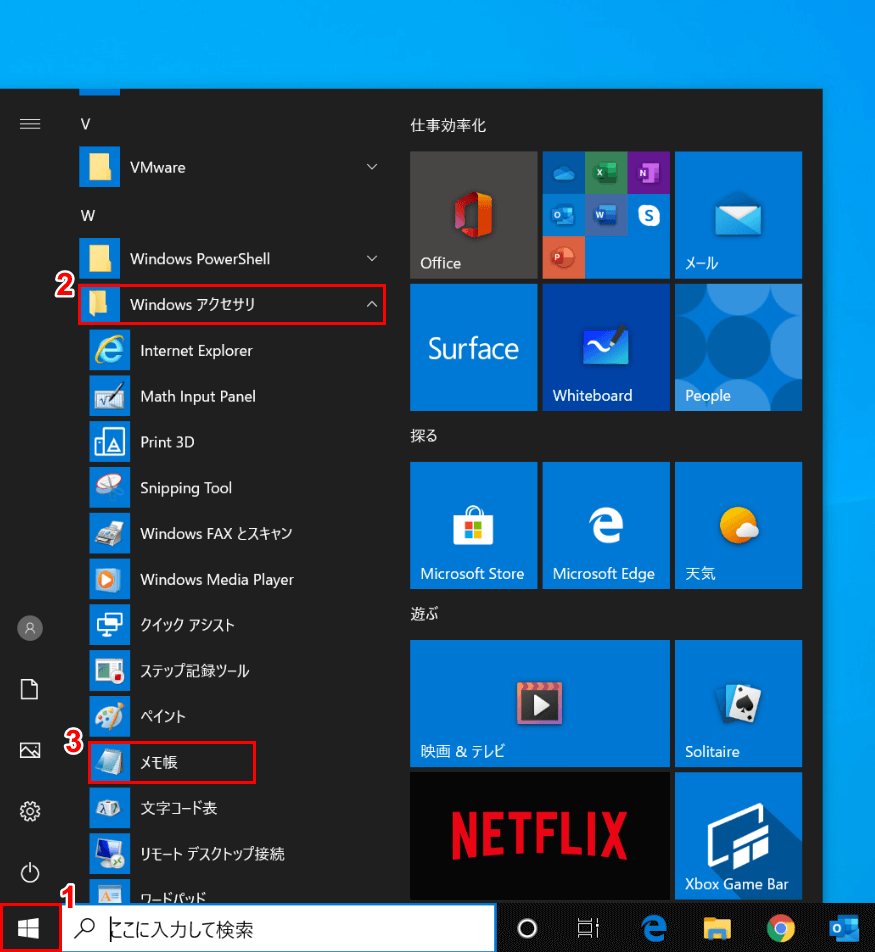
Task: Open the Solitaire tile
Action: coord(738,703)
